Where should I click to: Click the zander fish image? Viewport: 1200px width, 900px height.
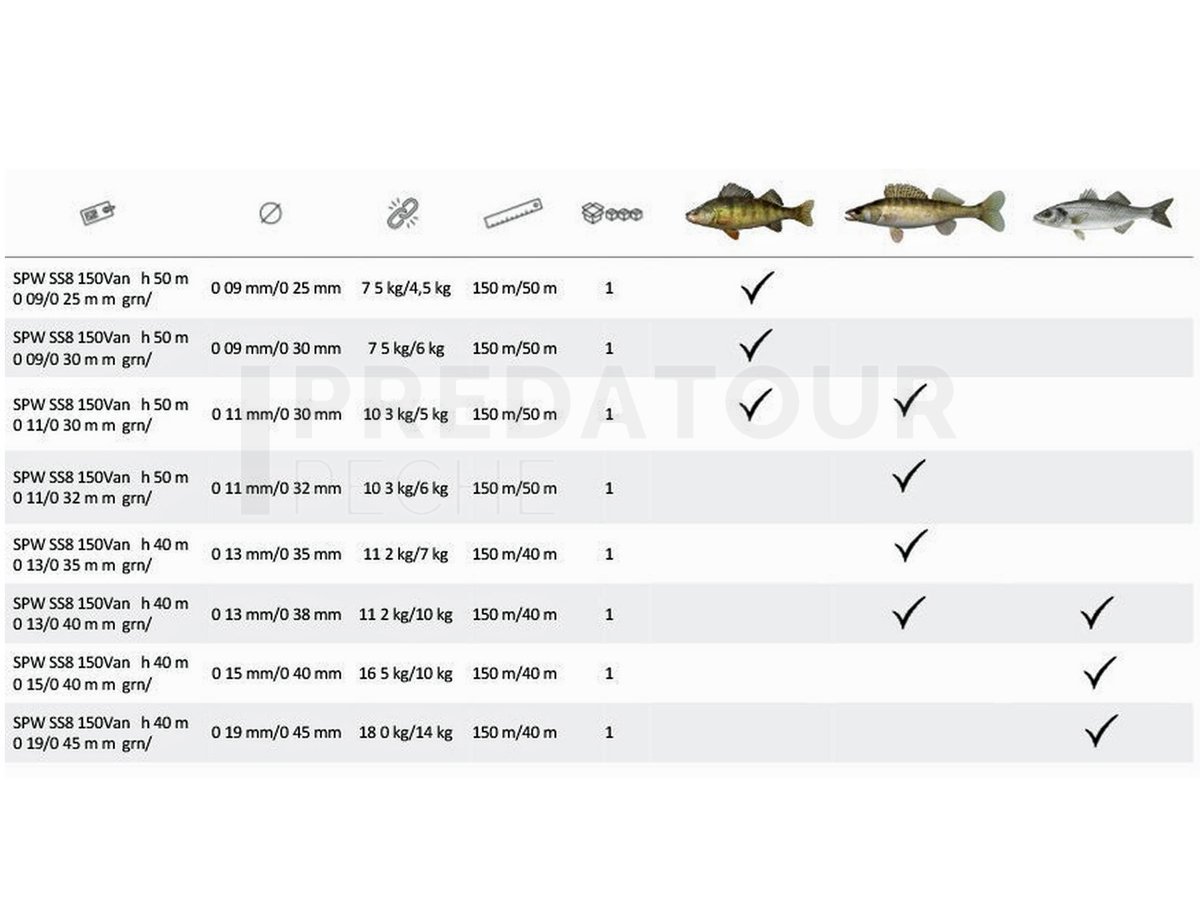pos(924,212)
